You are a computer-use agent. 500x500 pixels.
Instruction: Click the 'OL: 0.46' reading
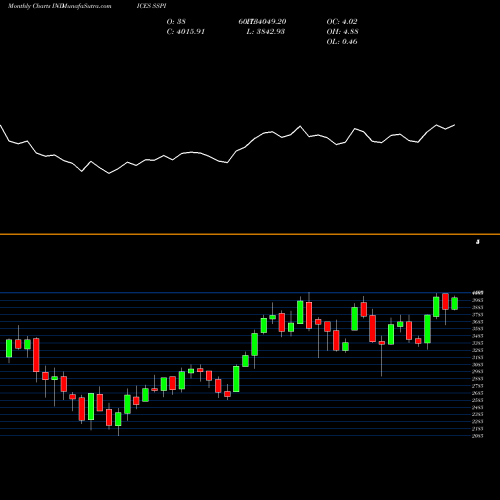[x=342, y=42]
